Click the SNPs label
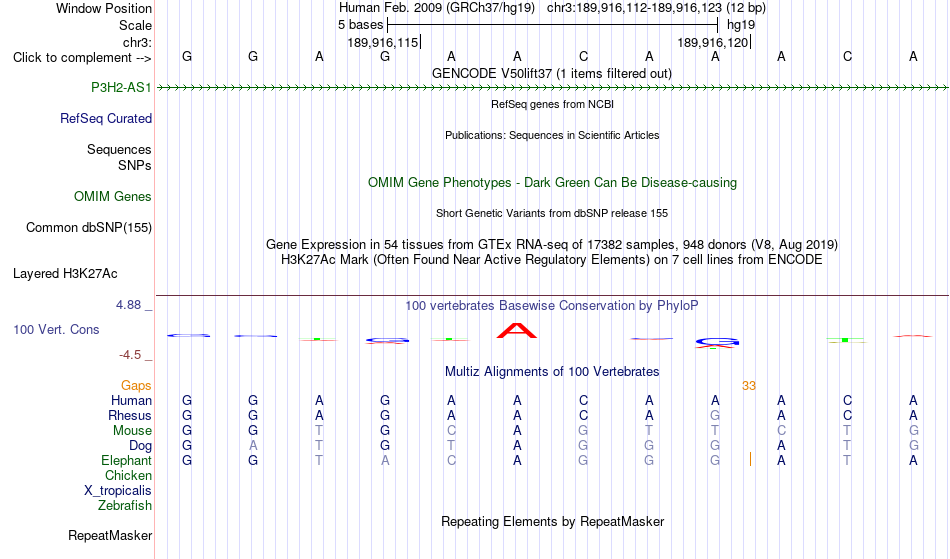The image size is (950, 559). tap(135, 165)
